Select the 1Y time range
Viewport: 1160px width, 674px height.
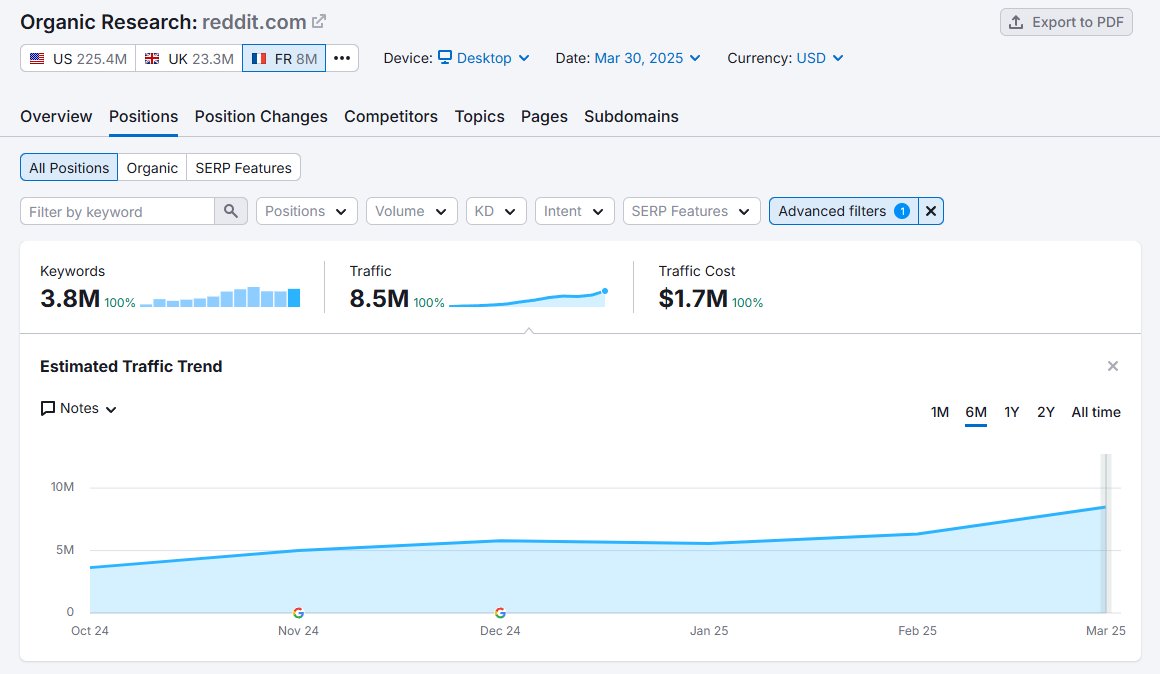tap(1012, 412)
